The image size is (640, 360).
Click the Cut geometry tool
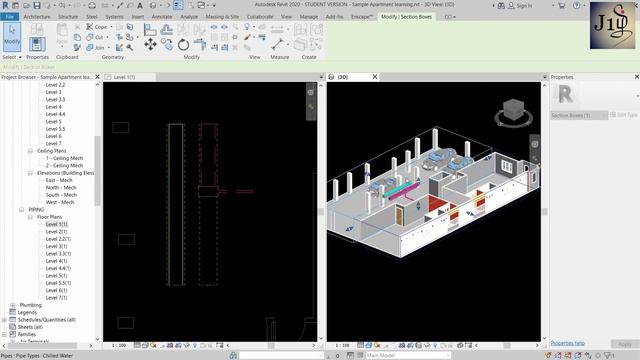point(95,37)
